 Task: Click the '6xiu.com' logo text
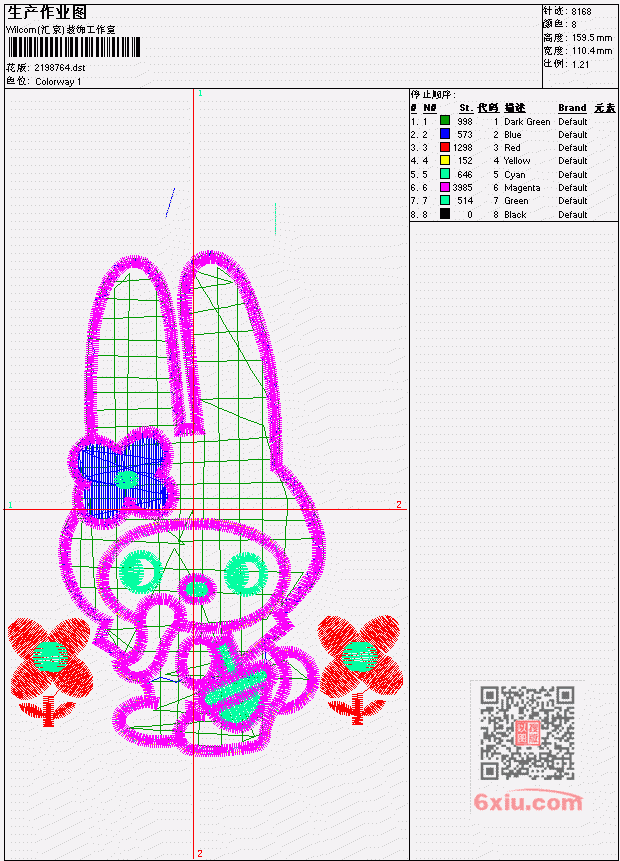pos(528,802)
